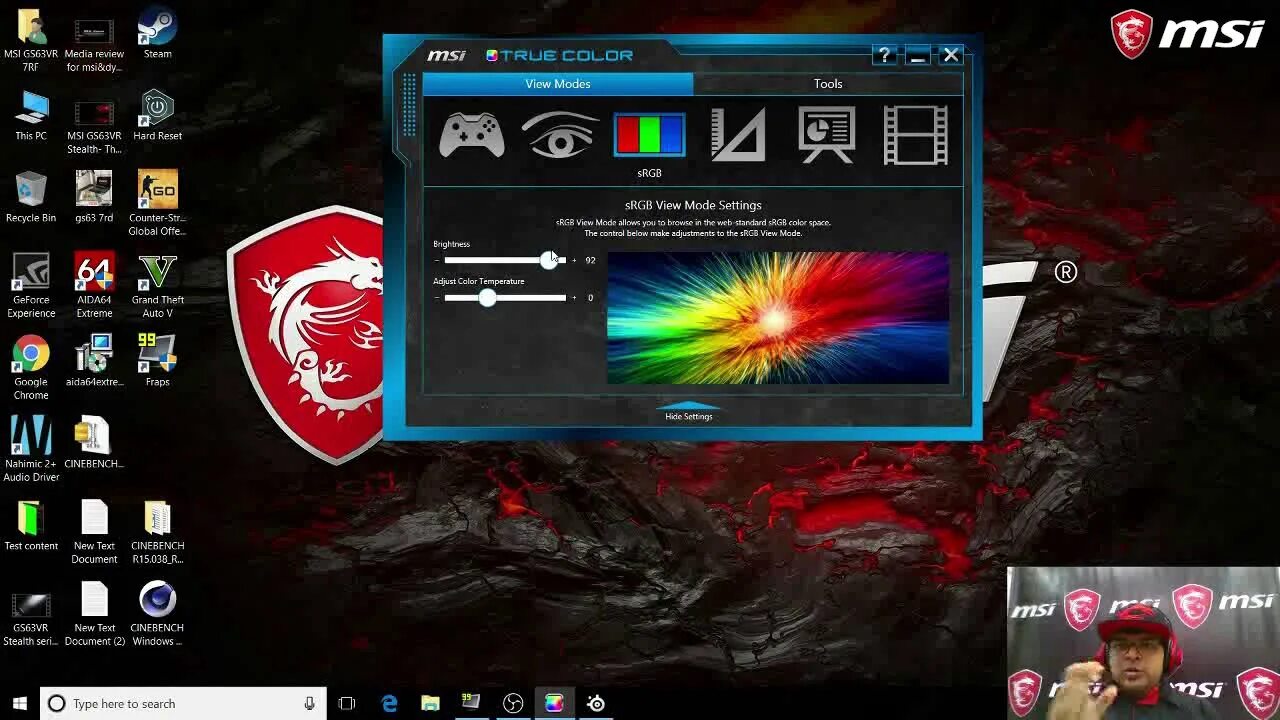This screenshot has width=1280, height=720.
Task: Decrease brightness with the minus button
Action: point(437,260)
